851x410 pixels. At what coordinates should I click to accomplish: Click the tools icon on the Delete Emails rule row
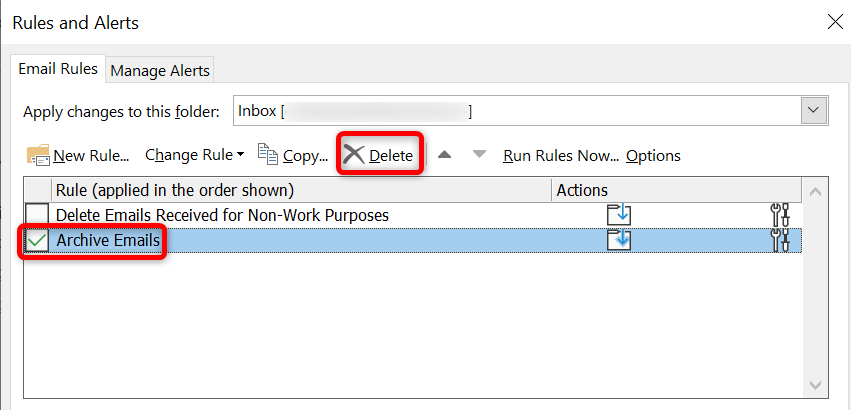782,214
